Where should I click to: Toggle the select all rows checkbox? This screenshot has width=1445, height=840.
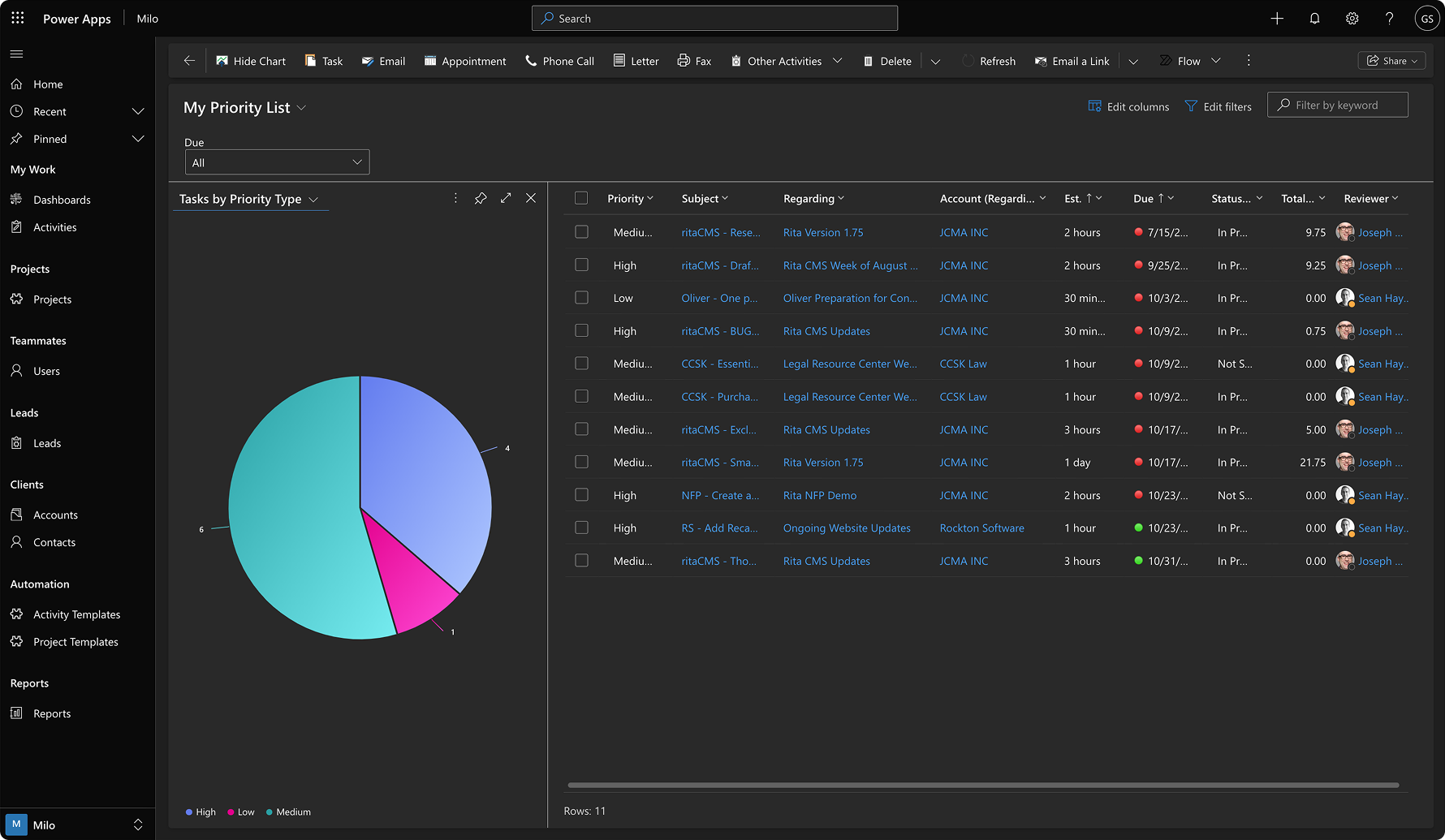(581, 198)
